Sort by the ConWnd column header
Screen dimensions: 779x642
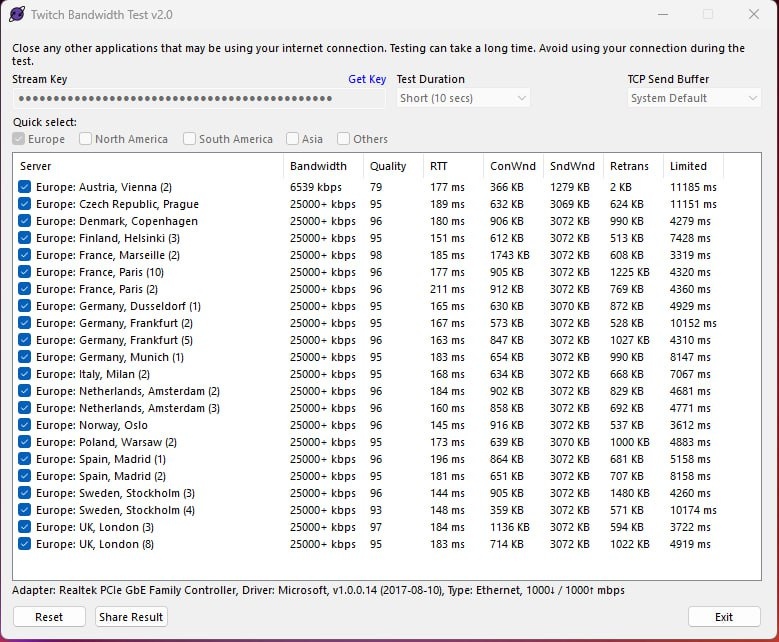tap(514, 166)
